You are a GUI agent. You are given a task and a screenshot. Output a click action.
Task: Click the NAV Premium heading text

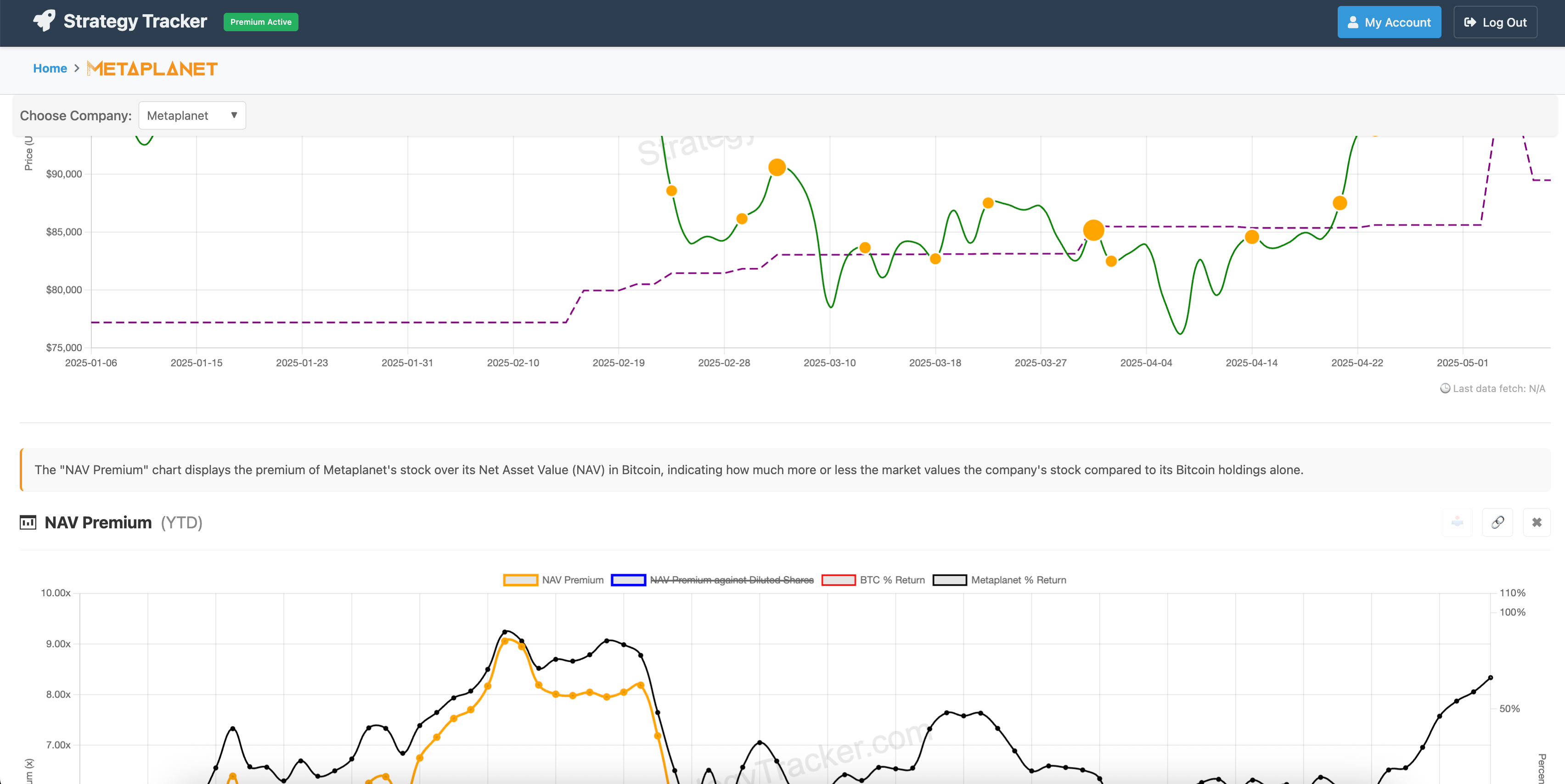tap(98, 522)
